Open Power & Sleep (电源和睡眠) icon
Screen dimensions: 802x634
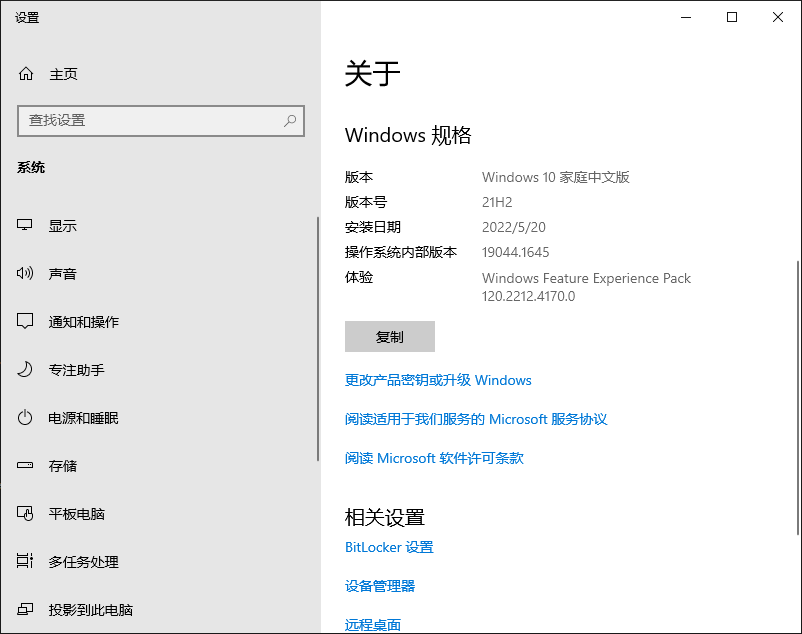pos(26,418)
